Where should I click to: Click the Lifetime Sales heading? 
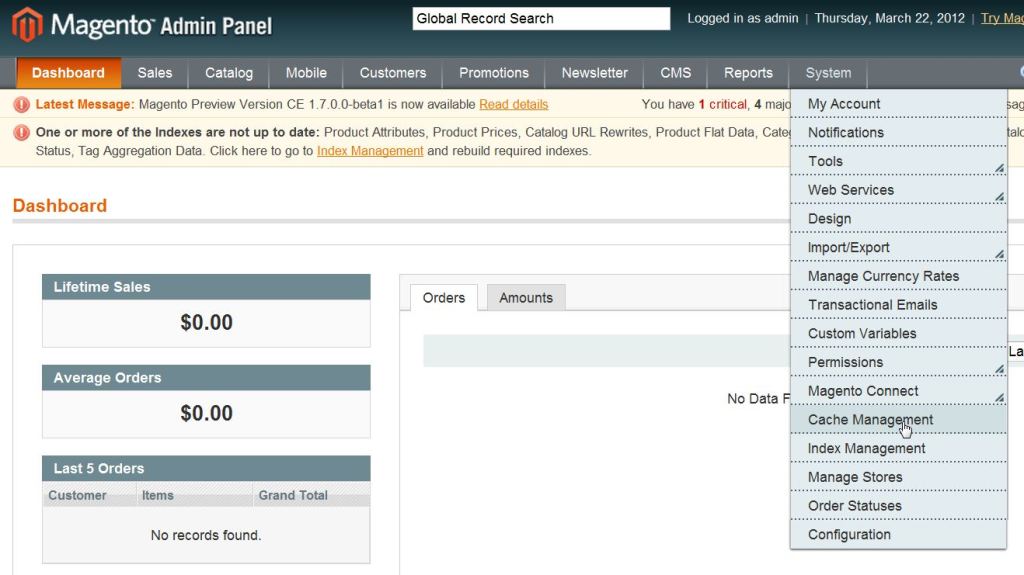pos(102,287)
